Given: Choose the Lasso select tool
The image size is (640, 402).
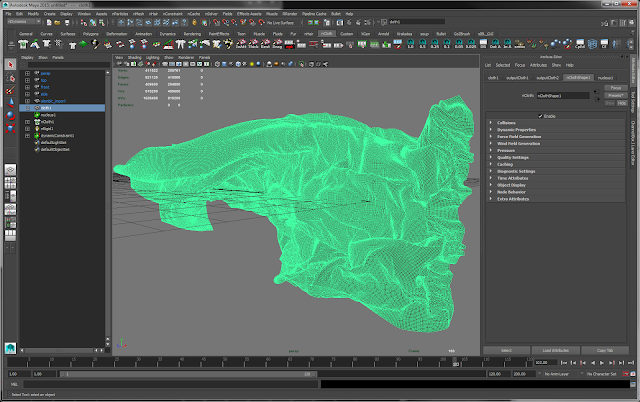Looking at the screenshot, I should 10,78.
